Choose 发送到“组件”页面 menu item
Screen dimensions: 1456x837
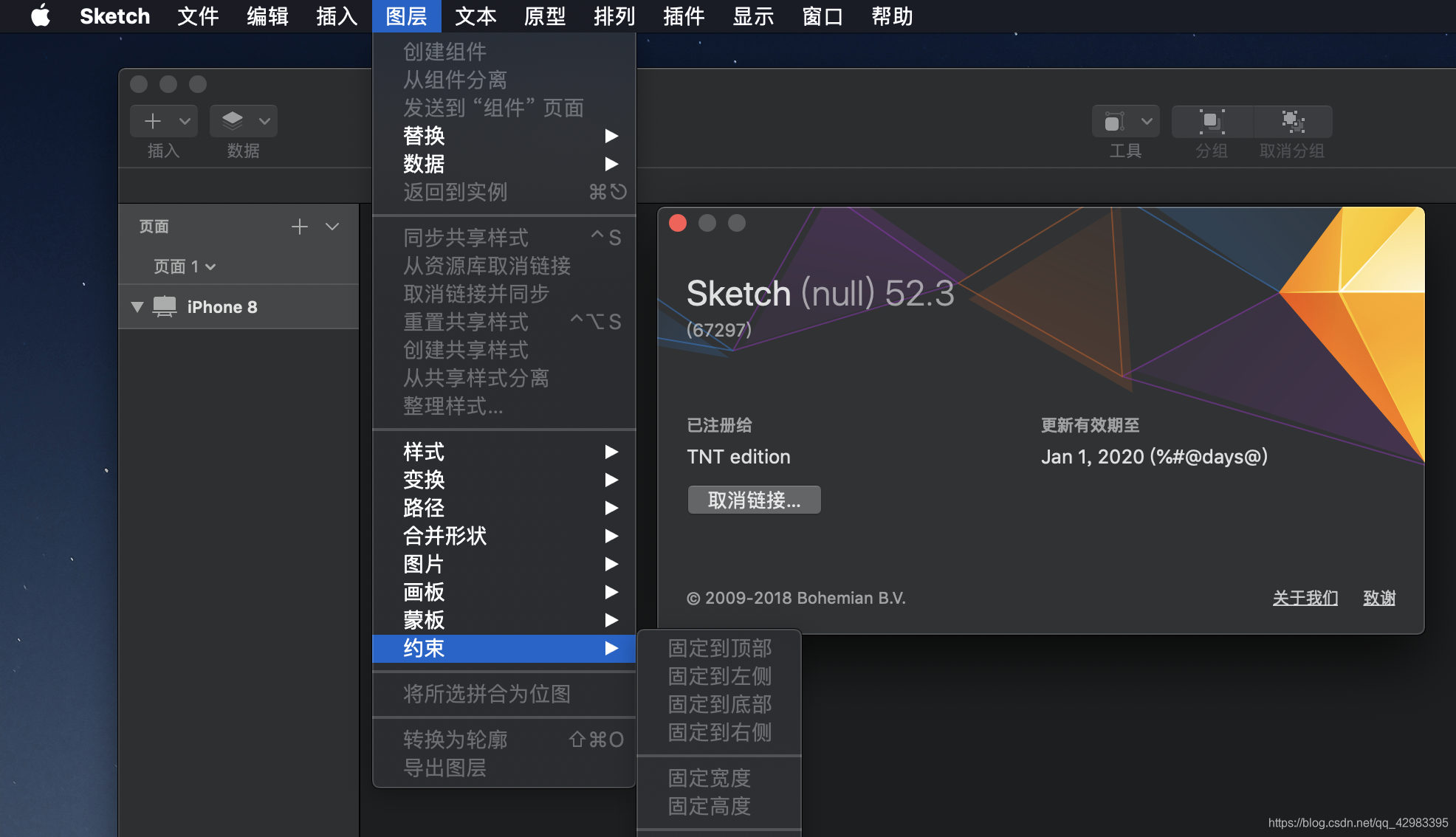(x=504, y=108)
